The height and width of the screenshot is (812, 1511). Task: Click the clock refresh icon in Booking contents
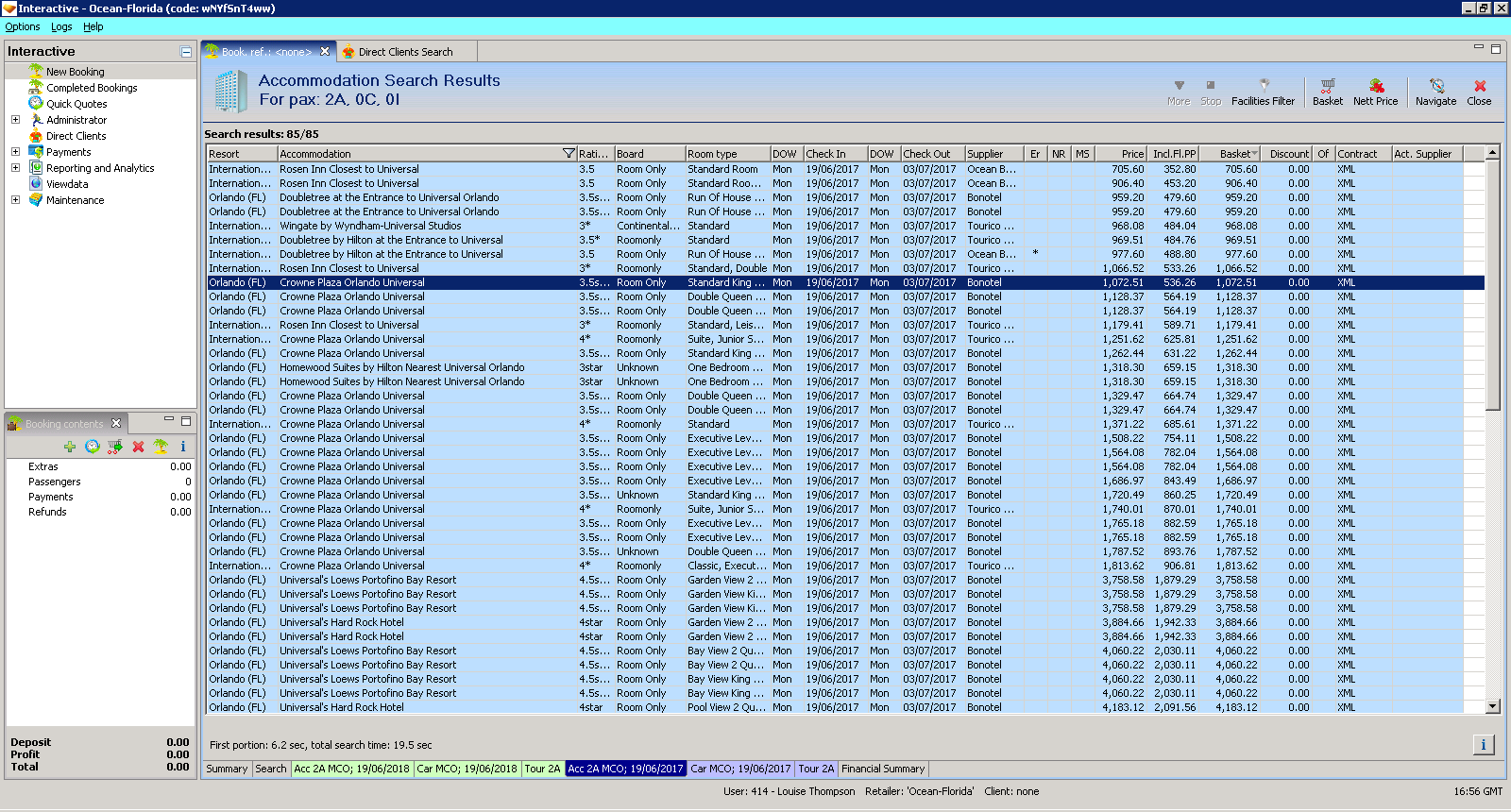[92, 447]
